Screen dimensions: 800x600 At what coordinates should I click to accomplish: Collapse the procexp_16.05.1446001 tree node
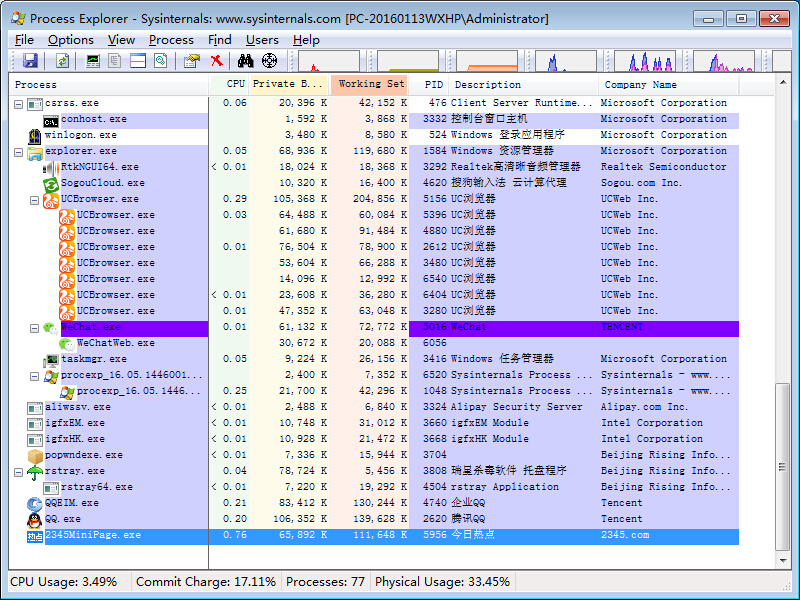(x=34, y=376)
